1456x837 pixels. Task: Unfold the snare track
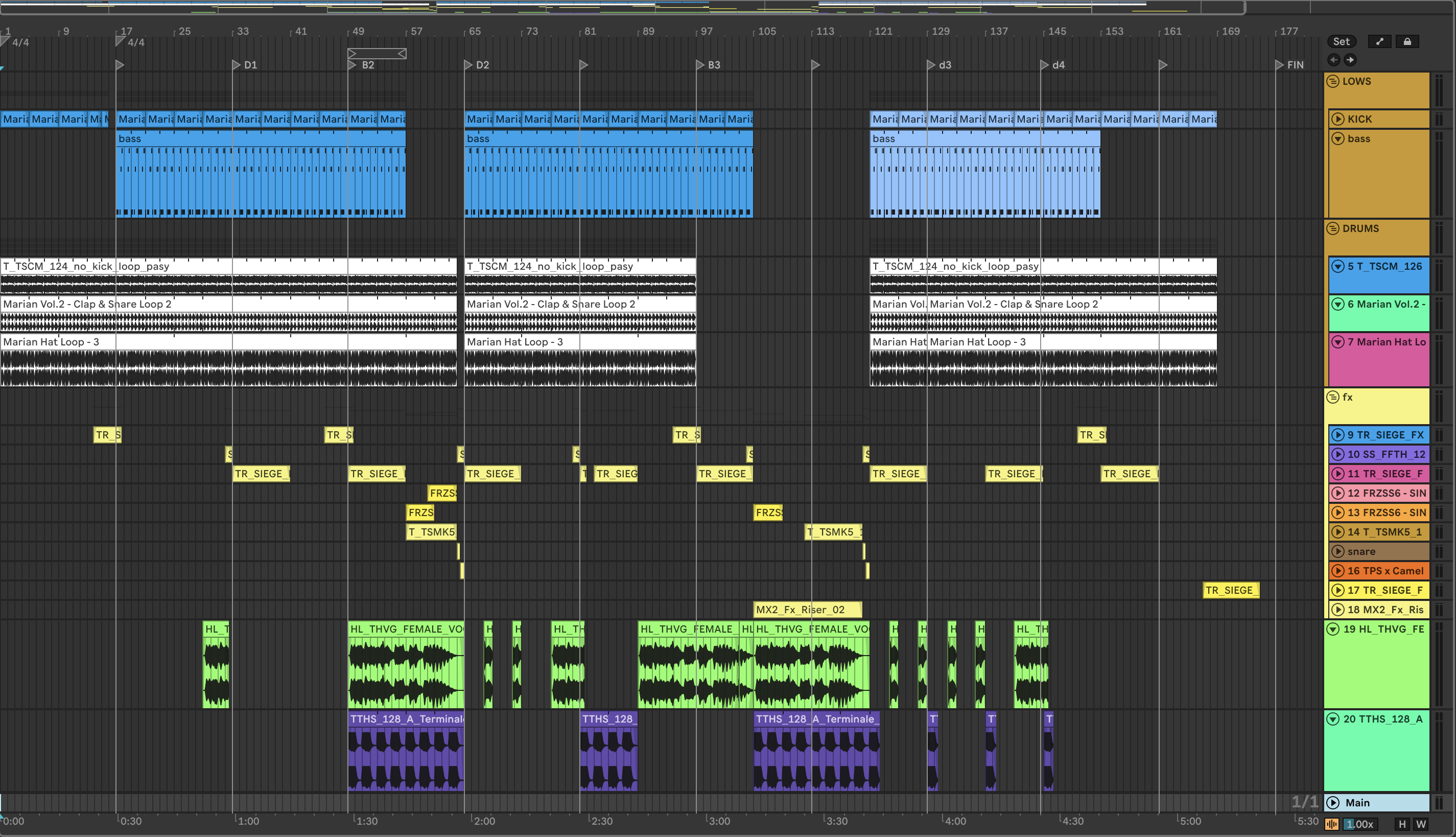click(1337, 551)
